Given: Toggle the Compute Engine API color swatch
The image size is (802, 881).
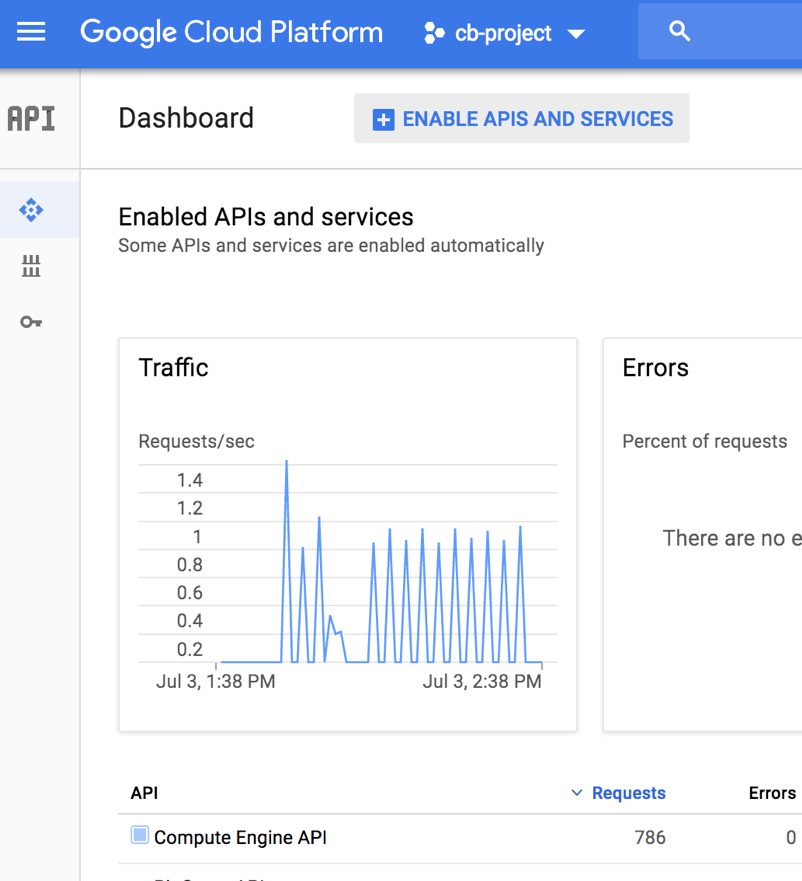Looking at the screenshot, I should click(140, 835).
